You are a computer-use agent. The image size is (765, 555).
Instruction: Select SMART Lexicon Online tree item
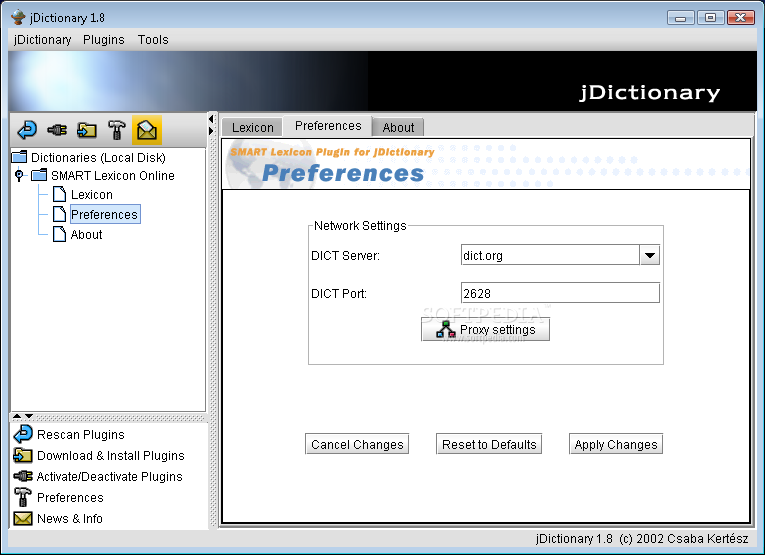[113, 176]
